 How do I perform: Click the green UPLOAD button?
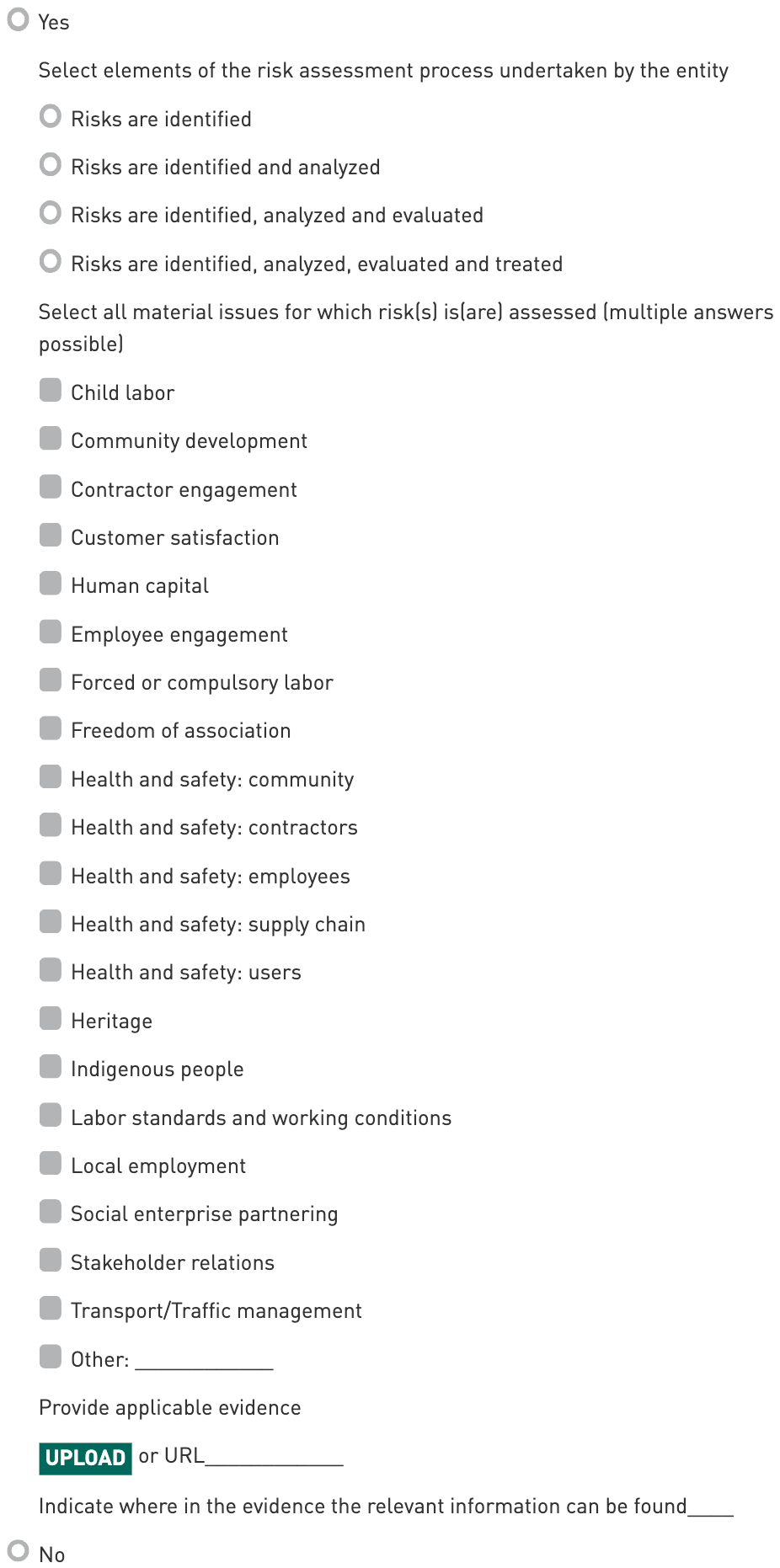pyautogui.click(x=85, y=1458)
